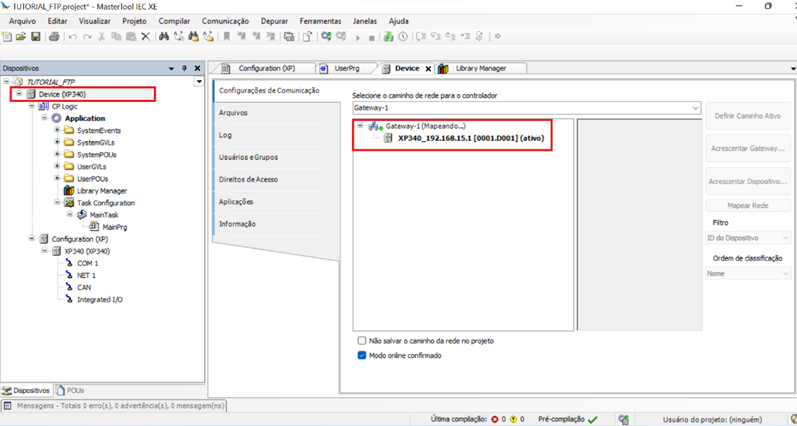Click the 'Mapear Rede' button

pos(747,205)
